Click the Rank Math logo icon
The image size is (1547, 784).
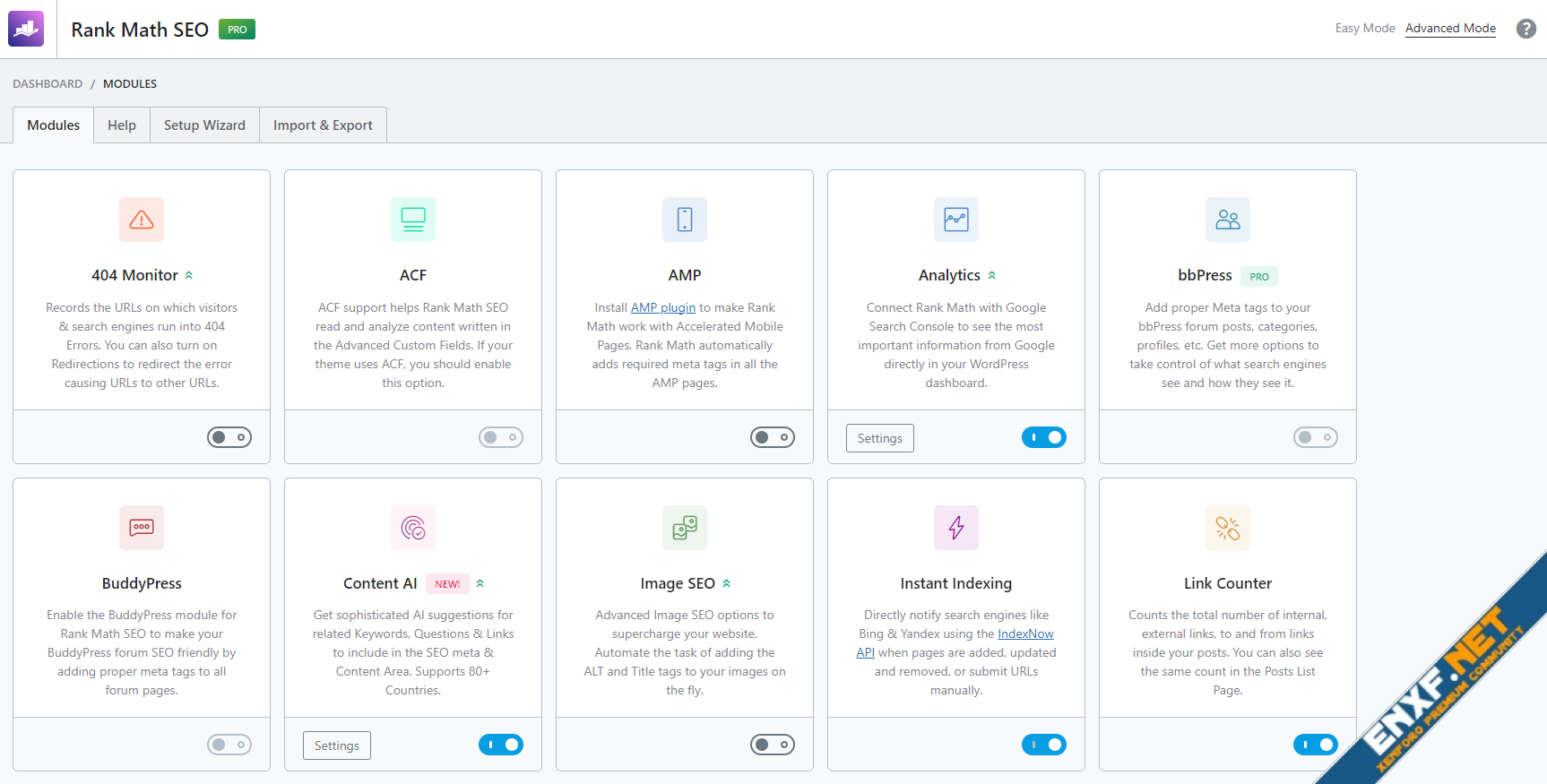point(26,29)
